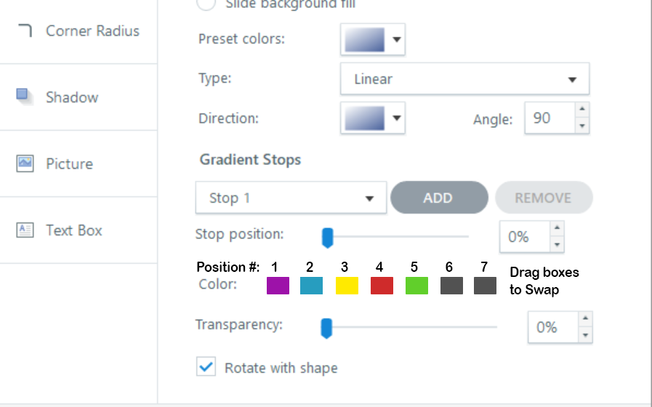
Task: Click the Picture icon in sidebar
Action: coord(25,164)
